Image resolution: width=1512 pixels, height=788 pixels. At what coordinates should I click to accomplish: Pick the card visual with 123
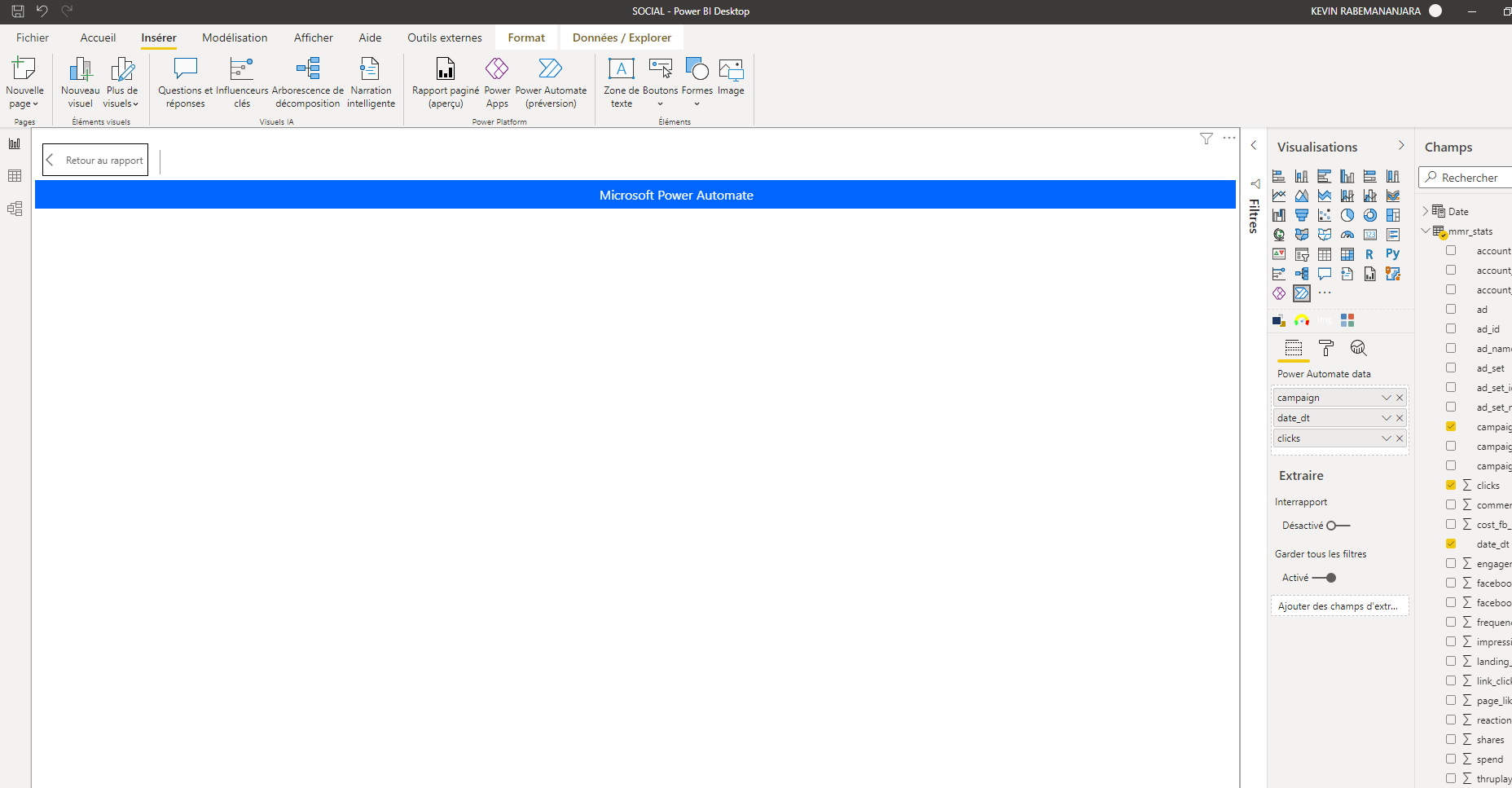(x=1370, y=235)
